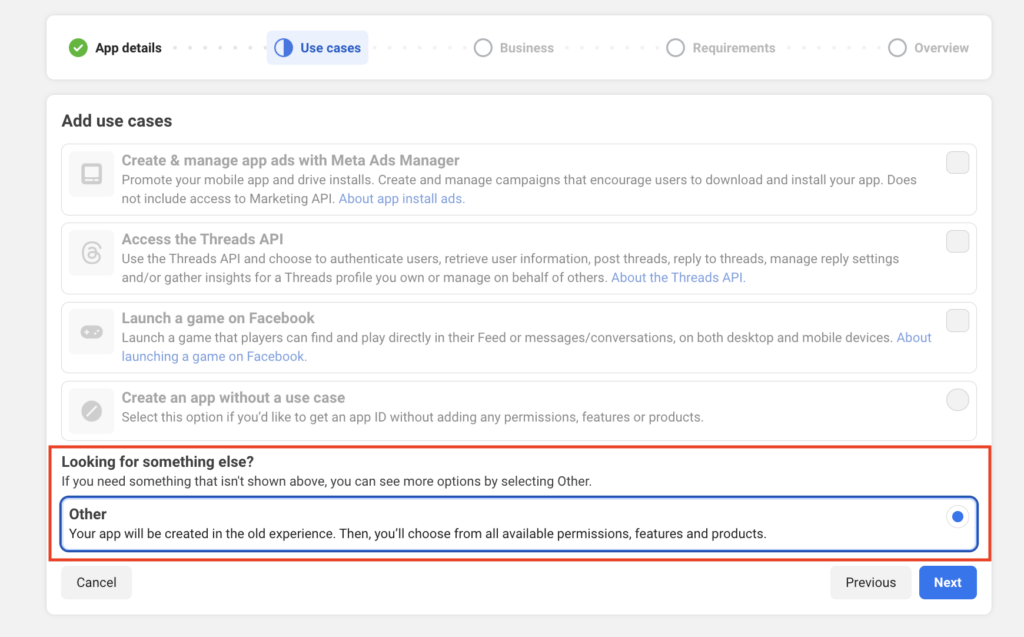Viewport: 1024px width, 637px height.
Task: Click the Meta Ads Manager monitor icon
Action: 92,176
